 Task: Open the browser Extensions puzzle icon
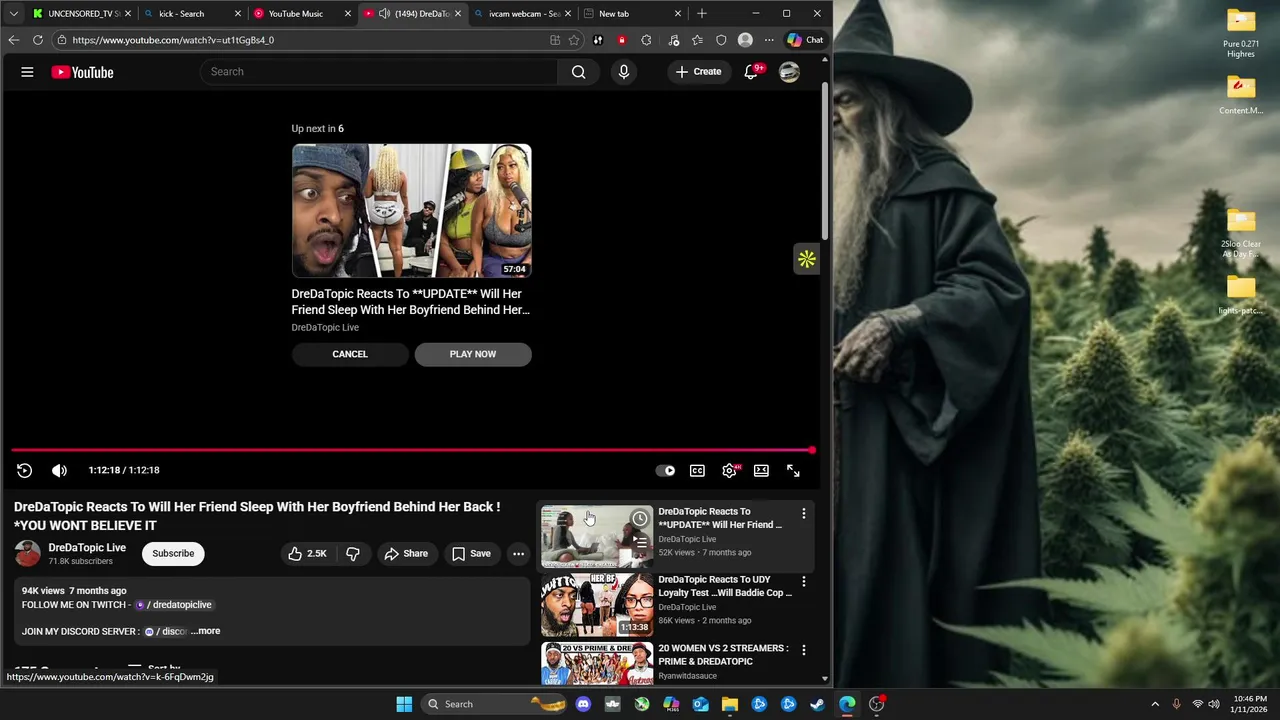tap(646, 40)
